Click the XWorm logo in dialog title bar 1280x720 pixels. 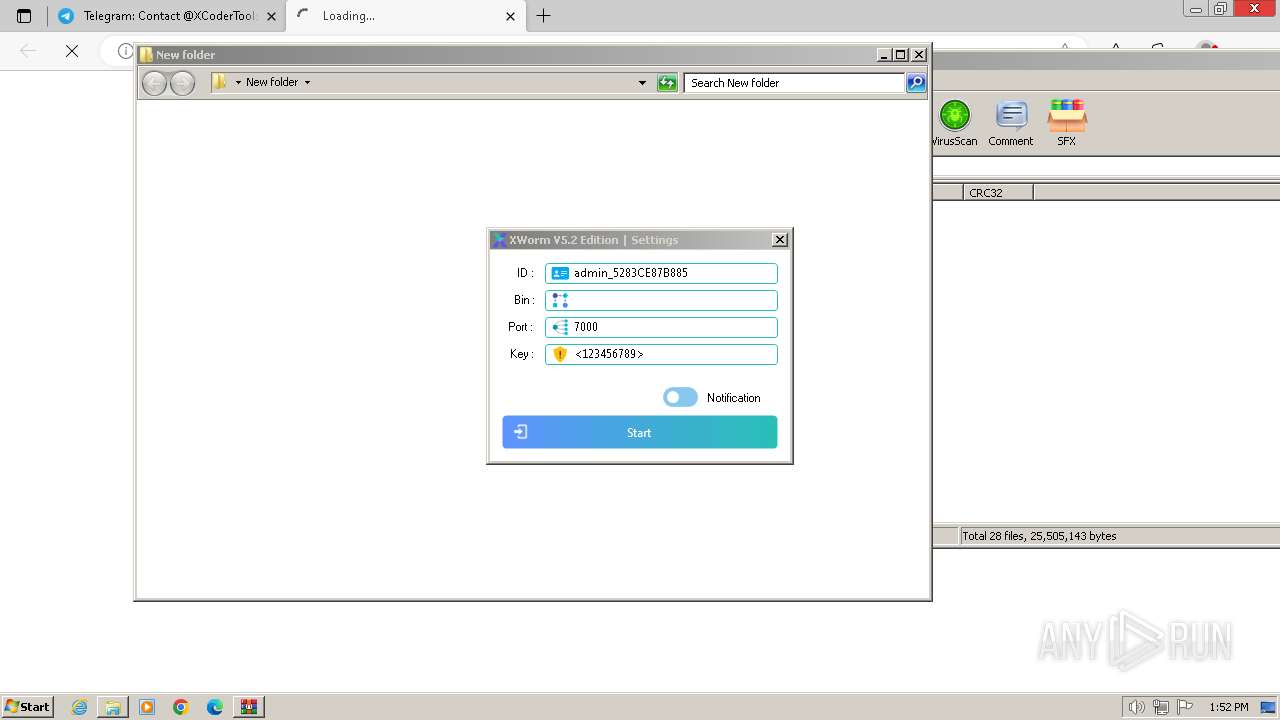pyautogui.click(x=499, y=240)
